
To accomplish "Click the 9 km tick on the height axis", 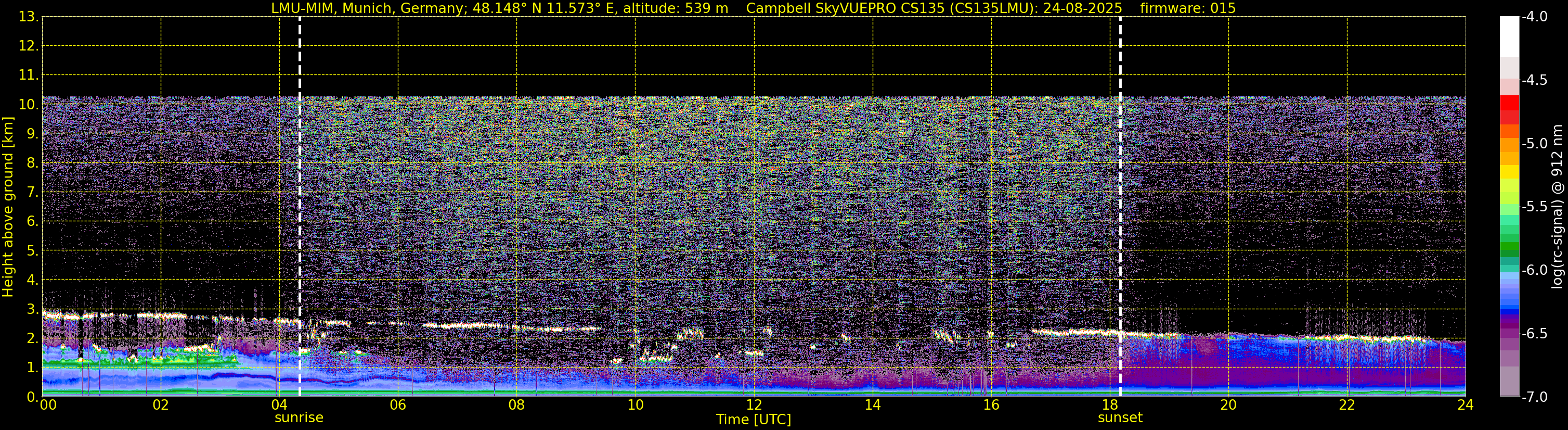I will point(32,134).
